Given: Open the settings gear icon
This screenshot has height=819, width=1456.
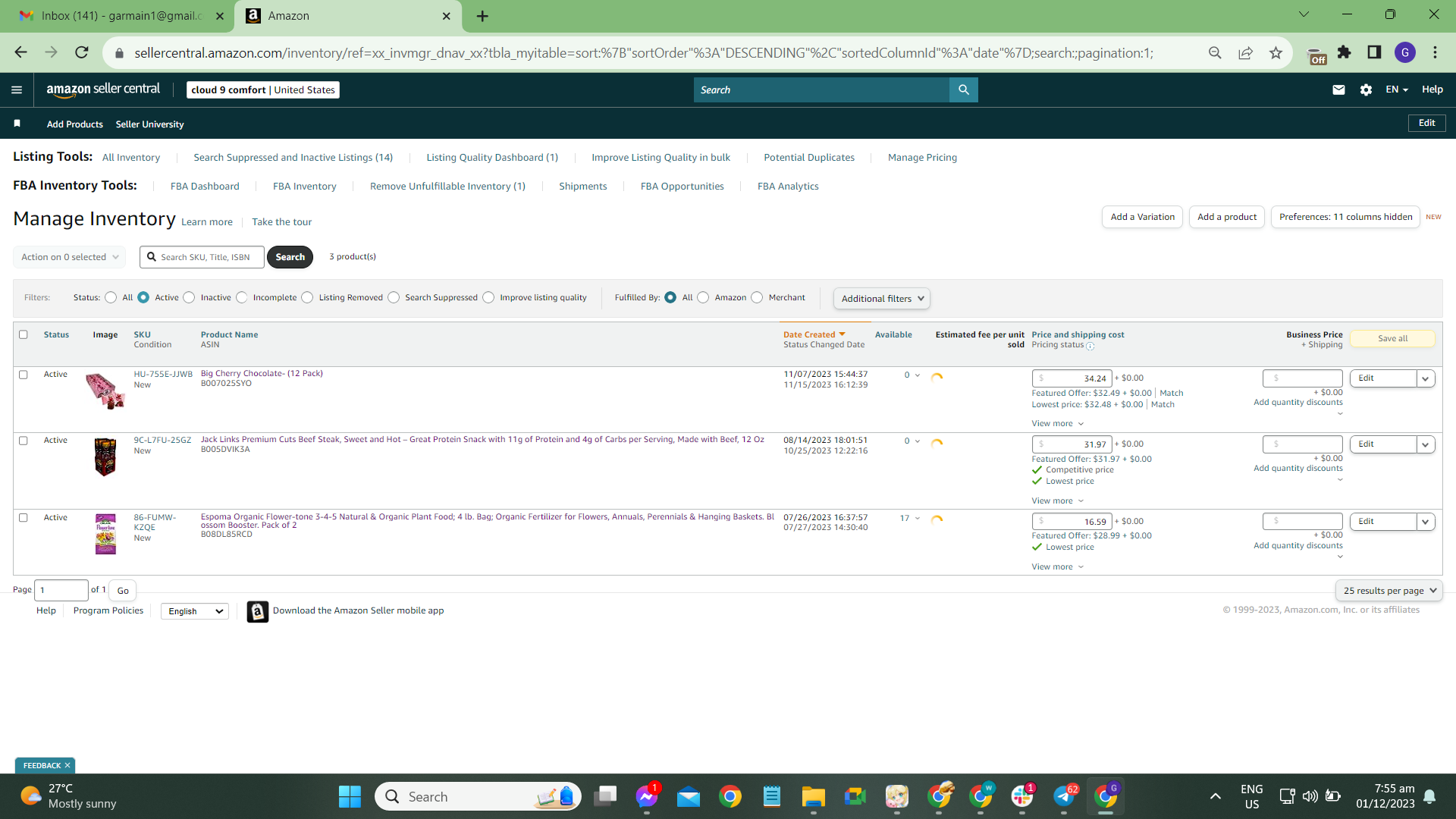Looking at the screenshot, I should (1366, 89).
